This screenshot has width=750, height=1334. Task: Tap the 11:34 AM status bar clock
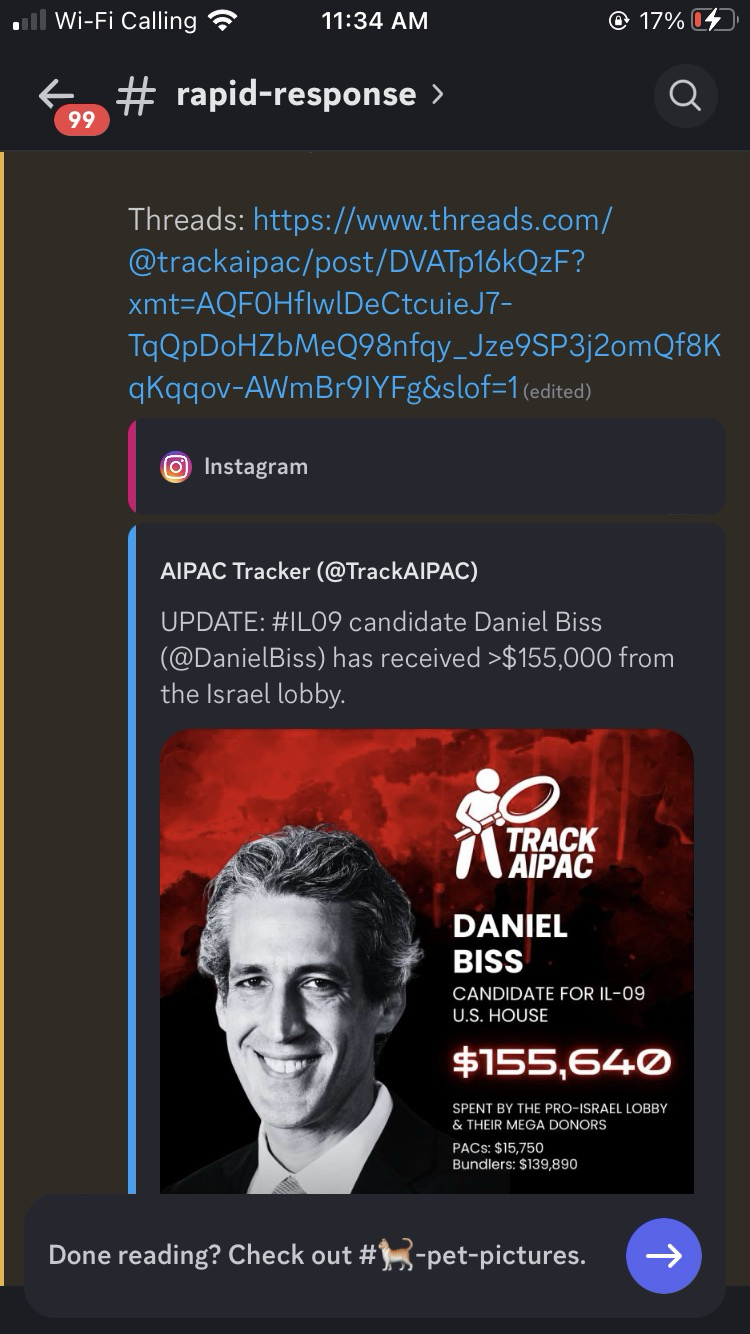(375, 21)
